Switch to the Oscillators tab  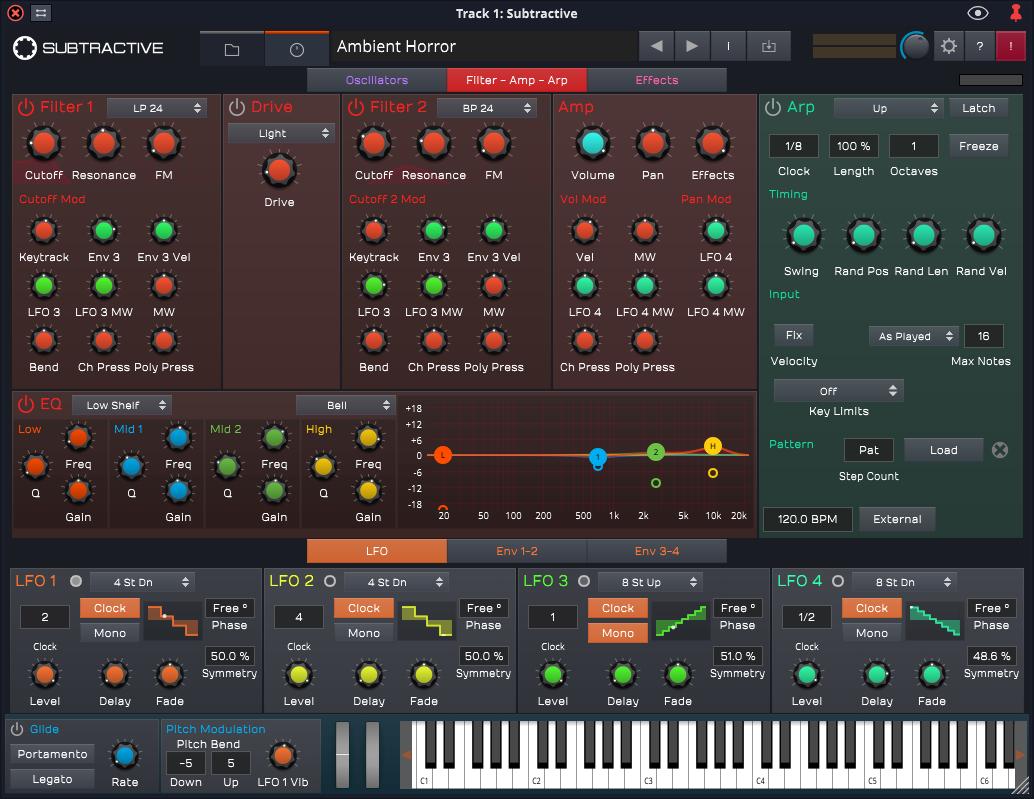tap(377, 80)
